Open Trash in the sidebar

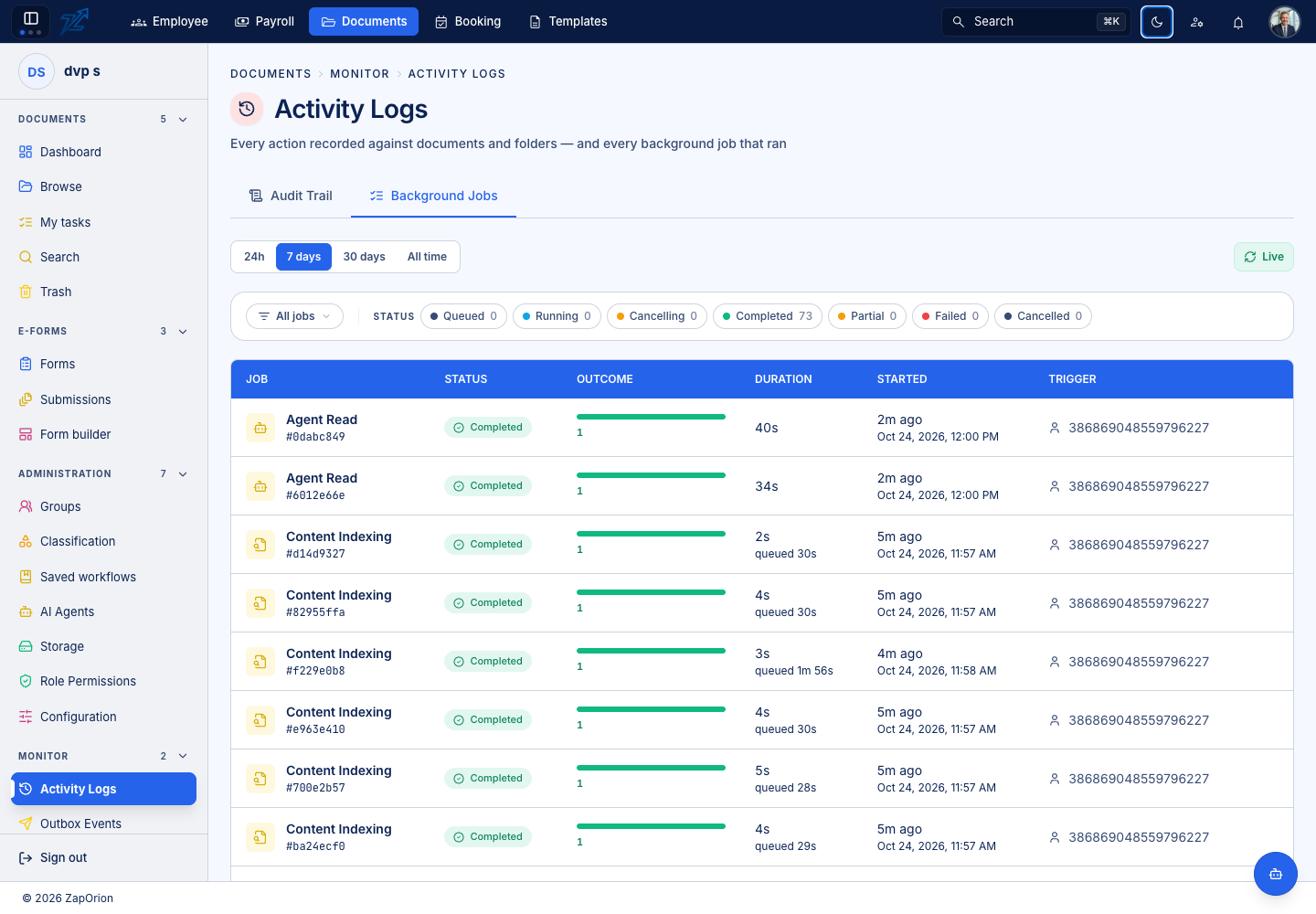point(104,292)
